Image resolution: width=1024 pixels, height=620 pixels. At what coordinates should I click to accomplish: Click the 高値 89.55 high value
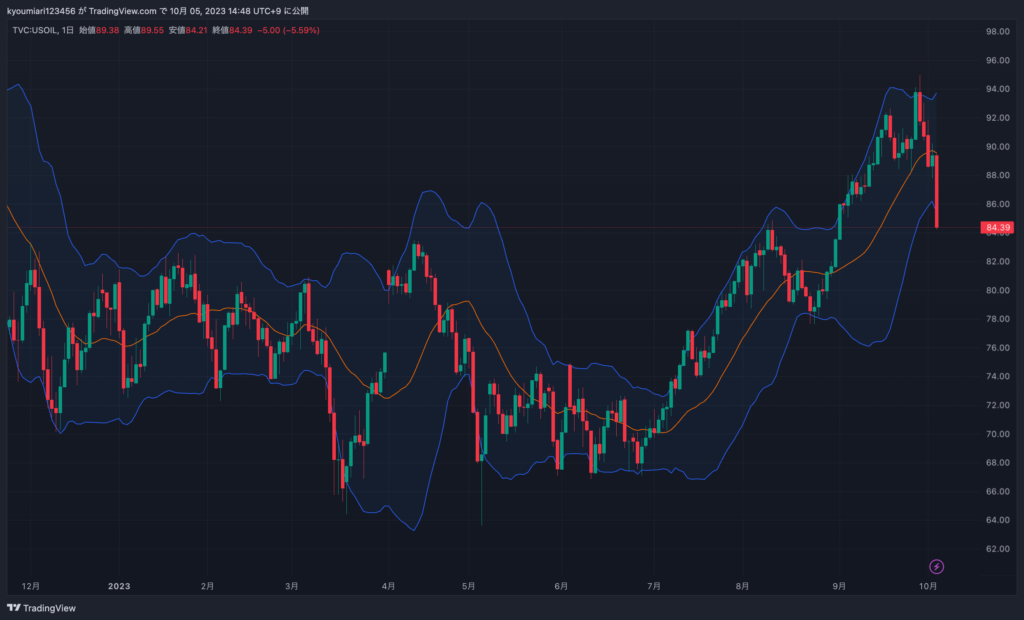pyautogui.click(x=144, y=30)
